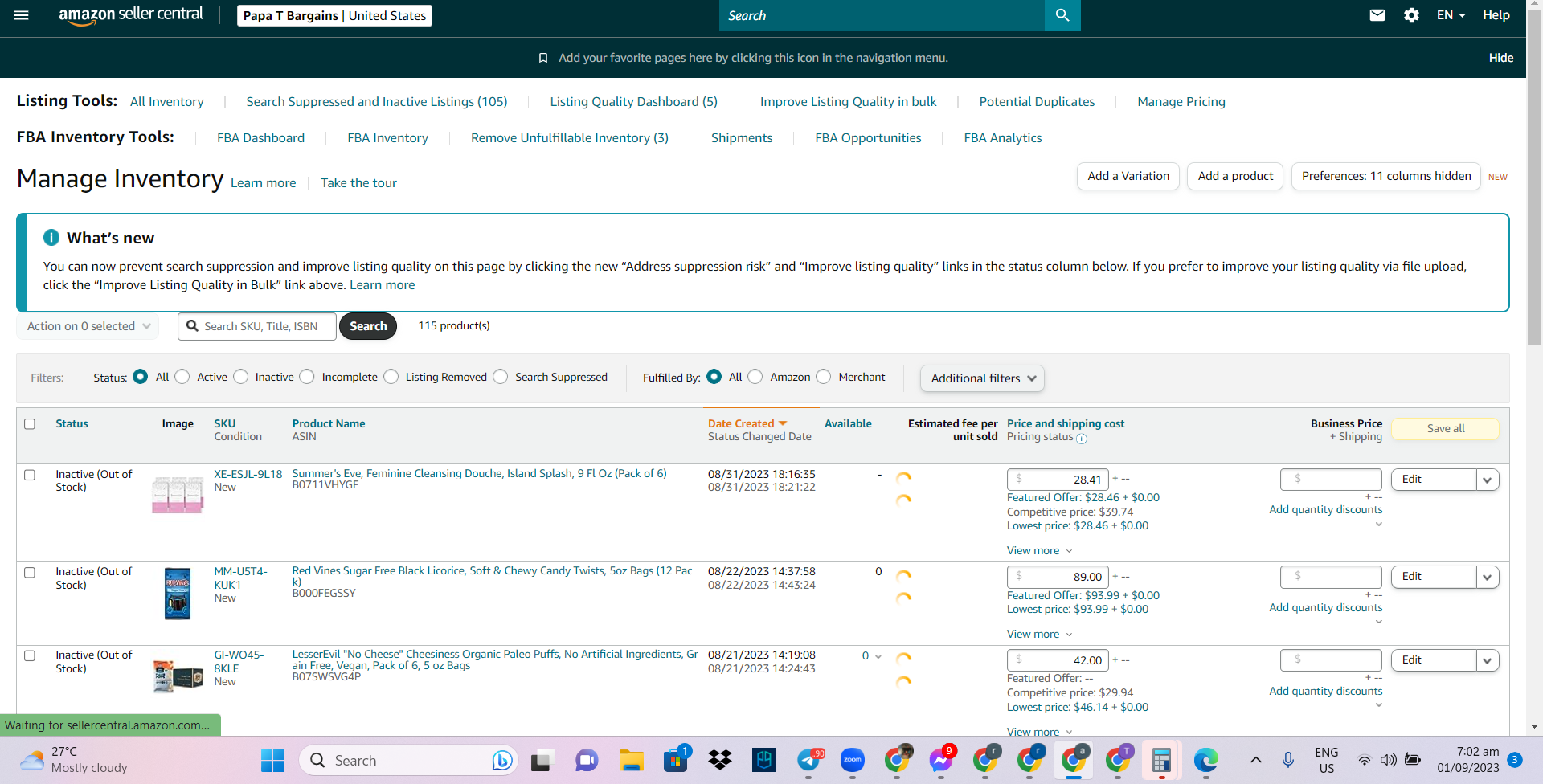Check the Red Vines Licorice row checkbox
Screen dimensions: 1543x784
[30, 573]
